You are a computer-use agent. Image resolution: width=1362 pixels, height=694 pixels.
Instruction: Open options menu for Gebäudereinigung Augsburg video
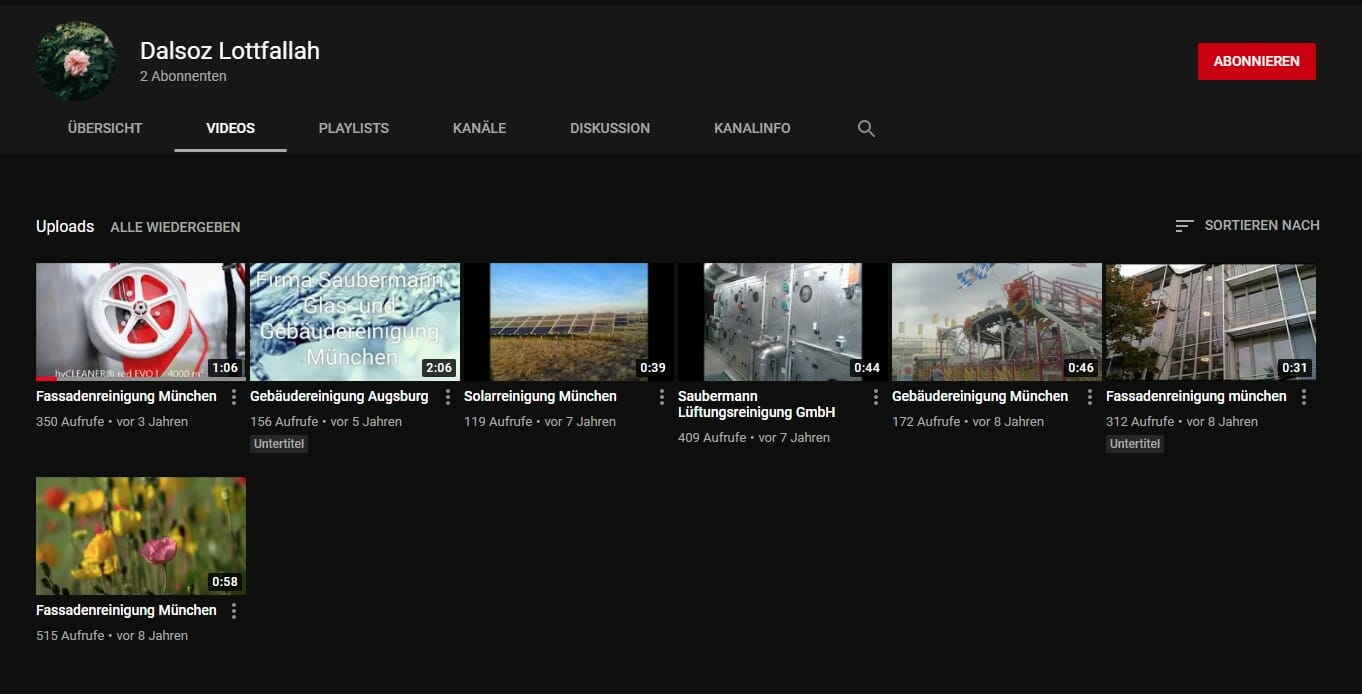click(448, 397)
